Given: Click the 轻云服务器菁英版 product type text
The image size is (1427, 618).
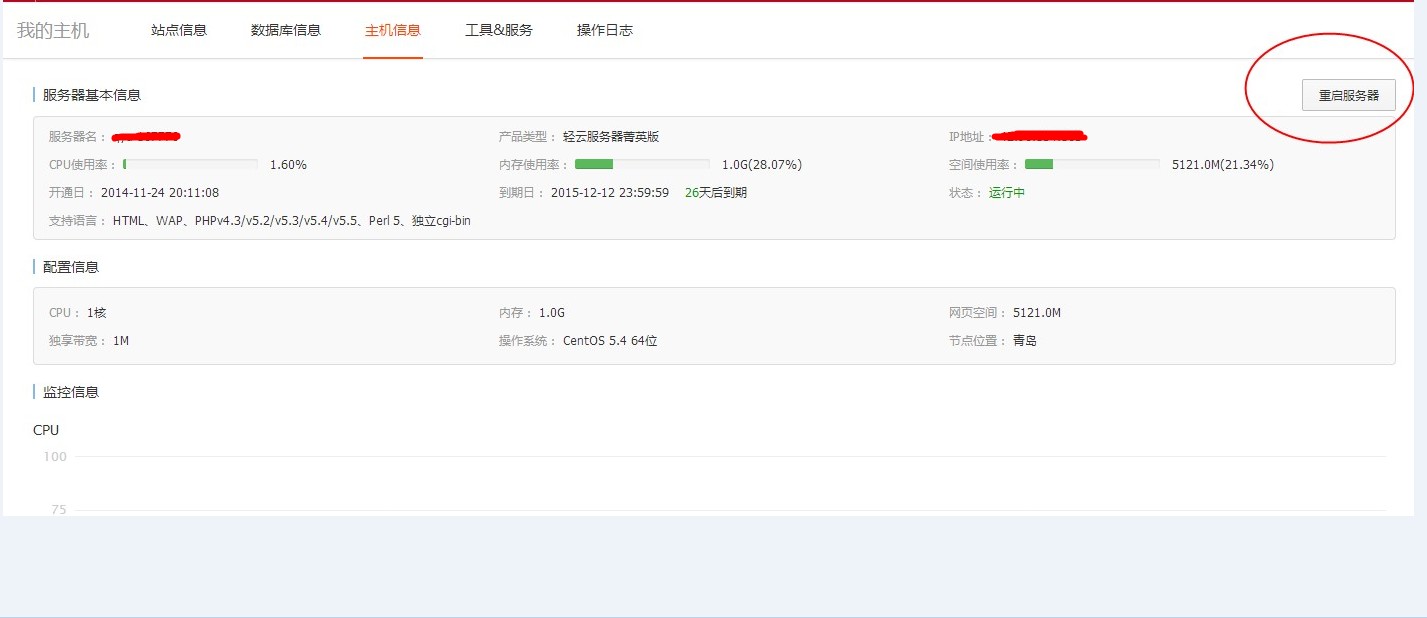Looking at the screenshot, I should click(611, 137).
